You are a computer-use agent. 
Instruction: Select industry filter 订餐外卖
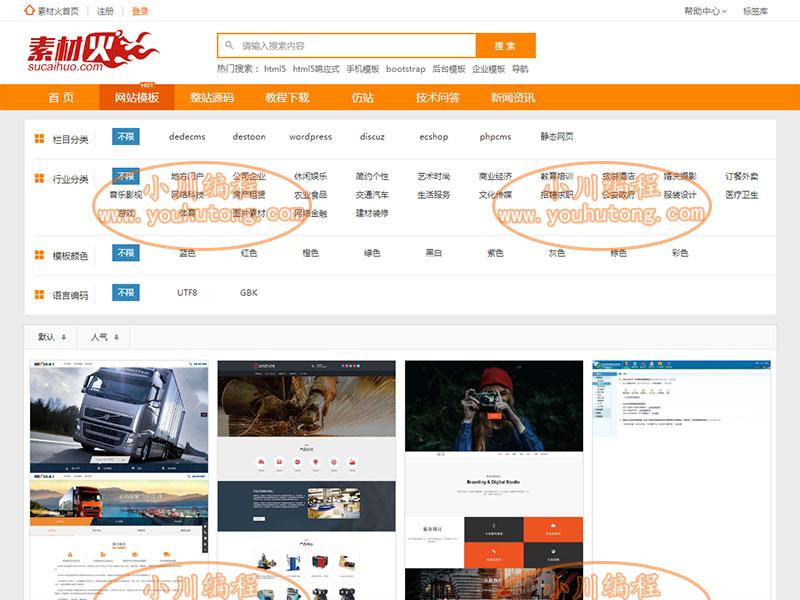741,176
